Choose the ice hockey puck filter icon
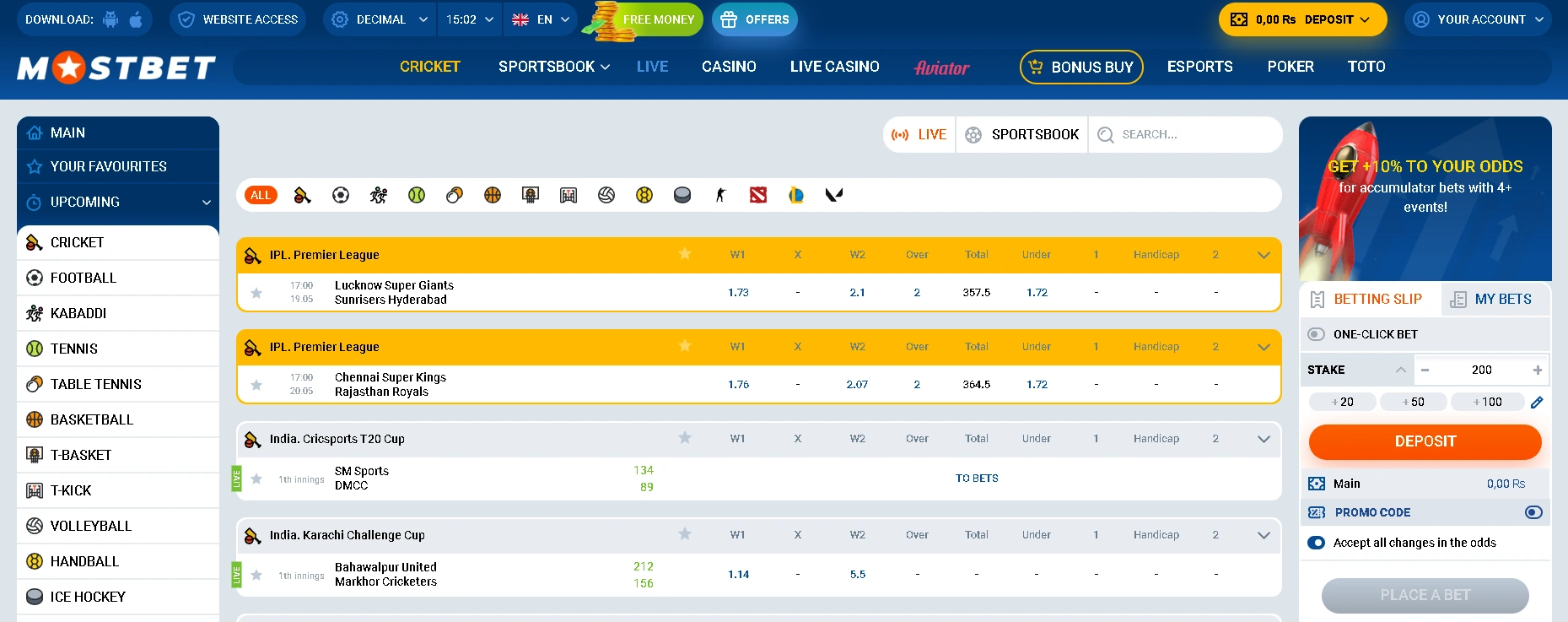1568x622 pixels. [682, 195]
